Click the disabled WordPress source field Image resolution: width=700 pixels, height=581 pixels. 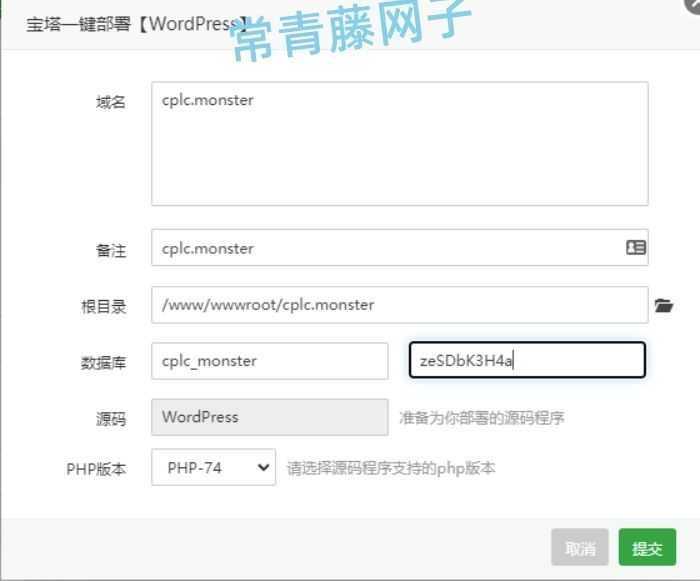pyautogui.click(x=270, y=417)
